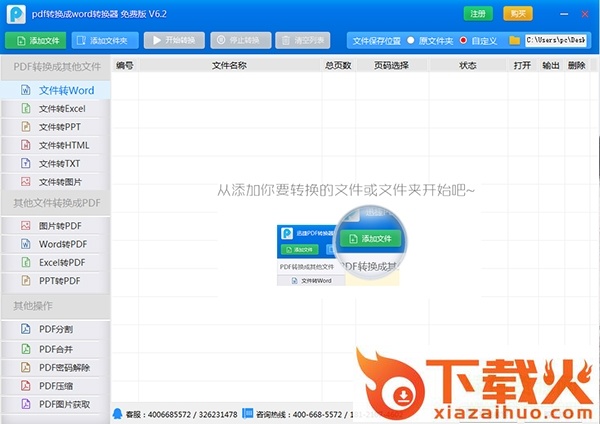Click the Excel icon beside Excel转PDF

(x=26, y=262)
